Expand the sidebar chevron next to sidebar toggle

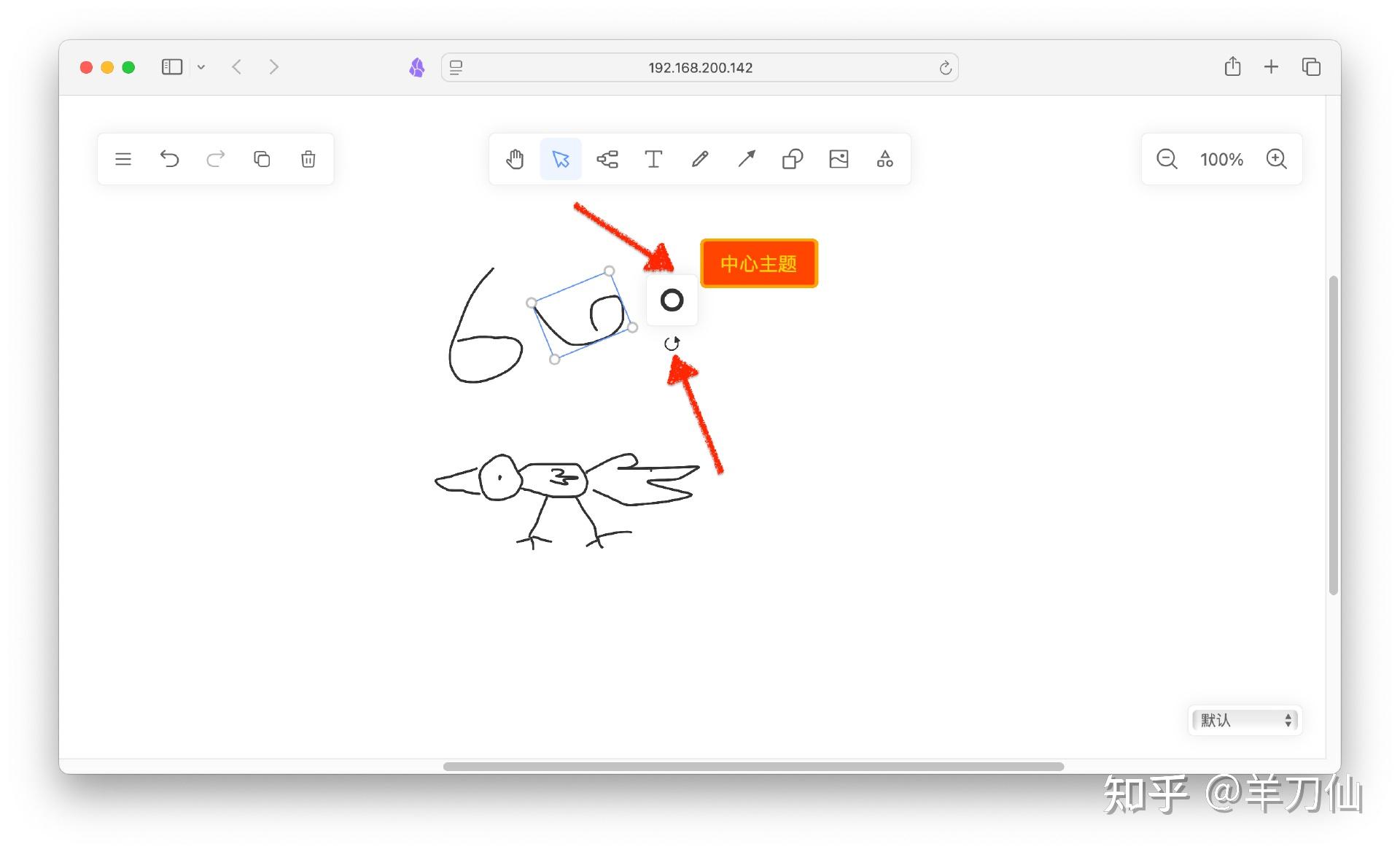201,67
